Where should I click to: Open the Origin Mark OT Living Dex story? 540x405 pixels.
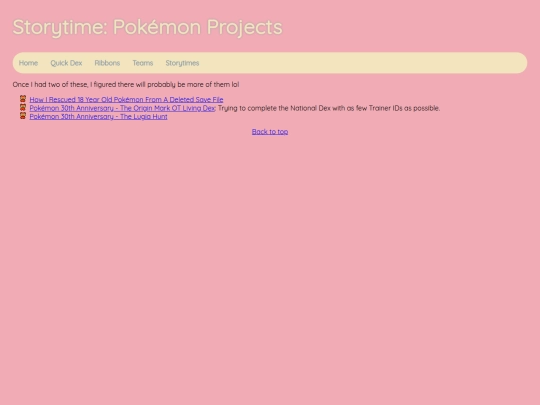pyautogui.click(x=122, y=108)
